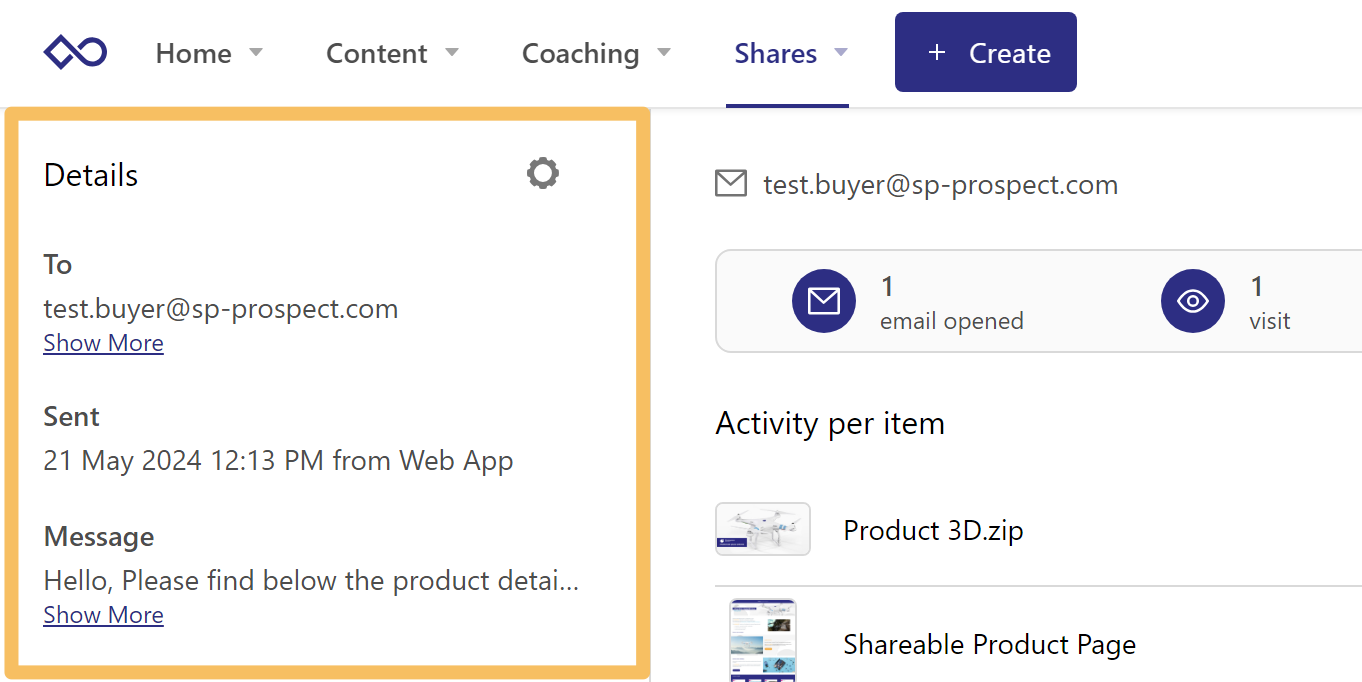Click test.buyer@sp-prospect.com header email
This screenshot has height=682, width=1362.
click(x=941, y=185)
